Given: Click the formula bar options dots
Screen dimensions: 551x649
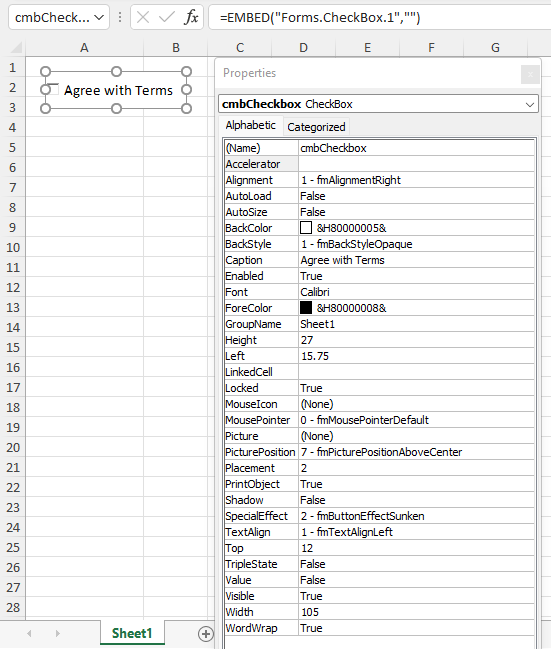Looking at the screenshot, I should click(x=120, y=17).
